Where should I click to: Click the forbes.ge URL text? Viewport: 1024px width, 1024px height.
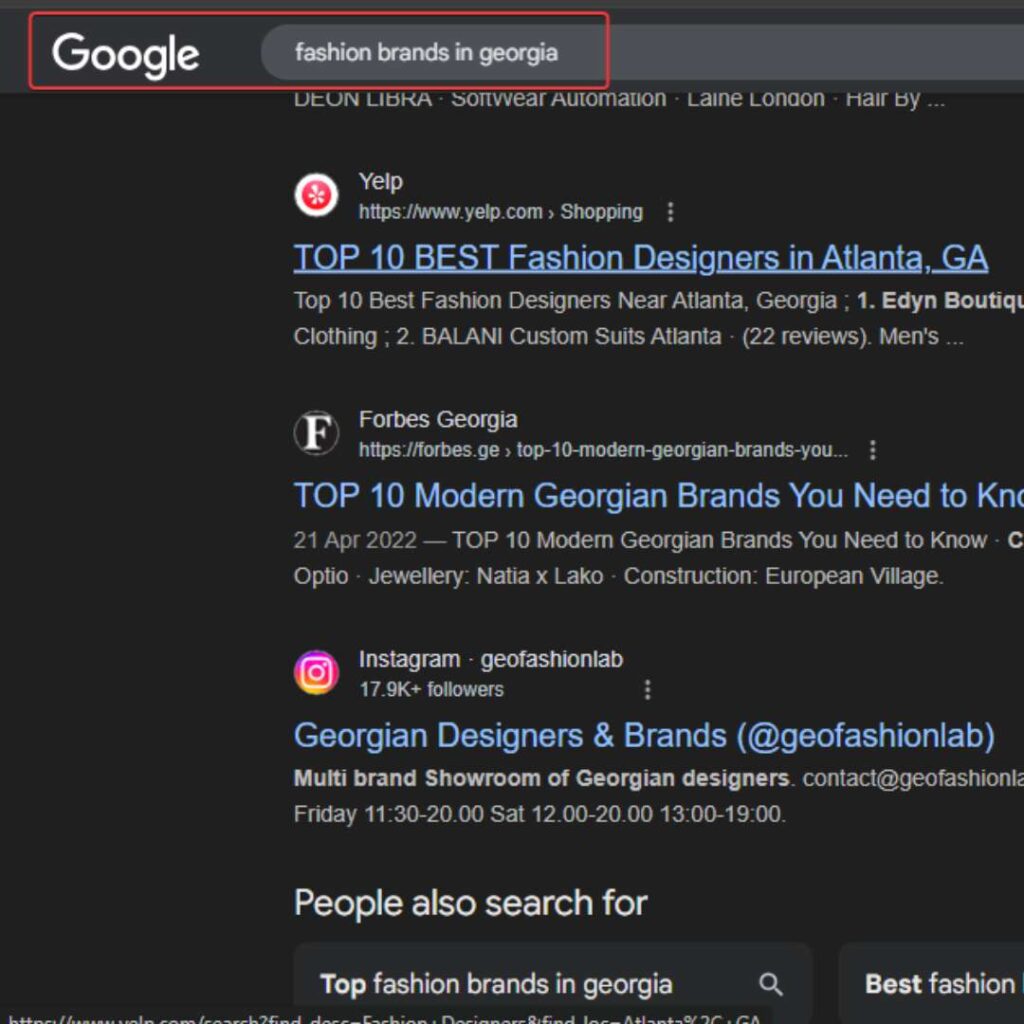click(603, 450)
